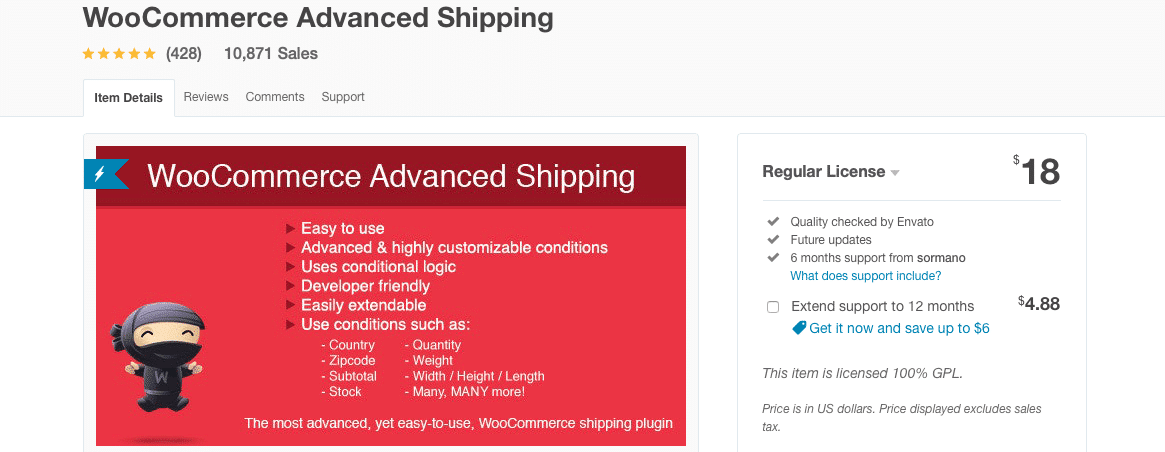The height and width of the screenshot is (452, 1165).
Task: Click the checkmark next to 6 months support
Action: pyautogui.click(x=773, y=257)
